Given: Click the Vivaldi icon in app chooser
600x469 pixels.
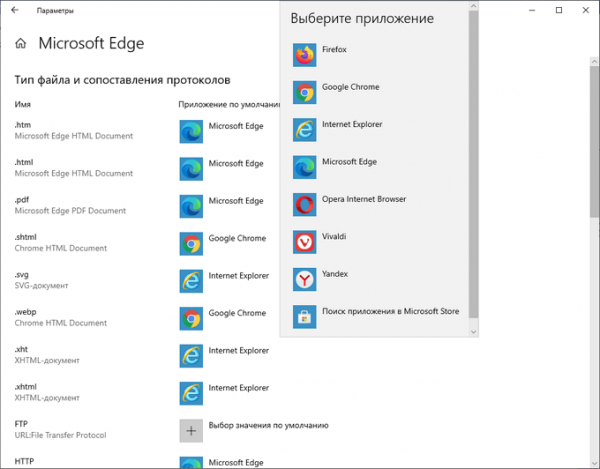Looking at the screenshot, I should tap(305, 242).
